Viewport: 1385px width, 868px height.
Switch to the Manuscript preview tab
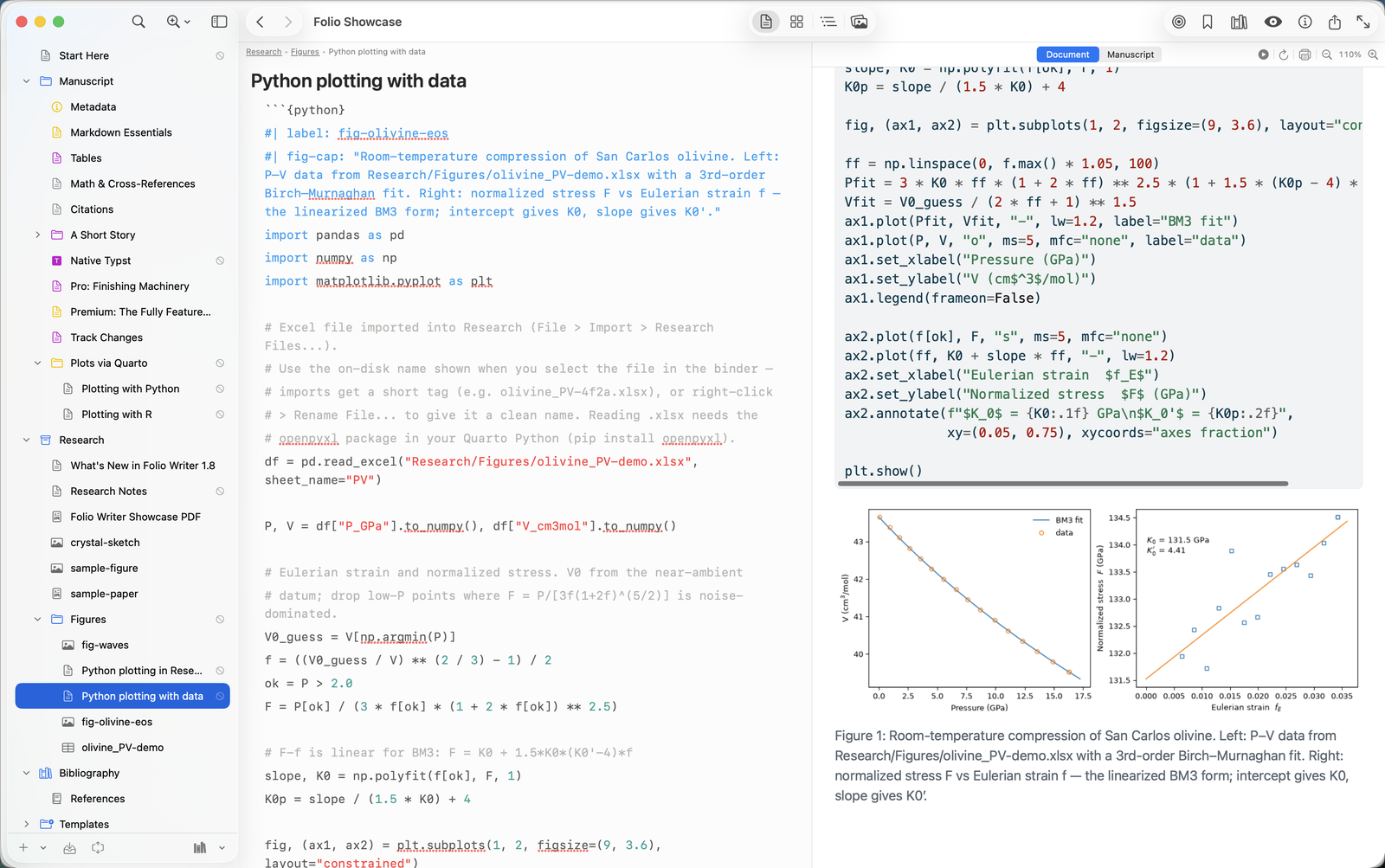(x=1131, y=55)
